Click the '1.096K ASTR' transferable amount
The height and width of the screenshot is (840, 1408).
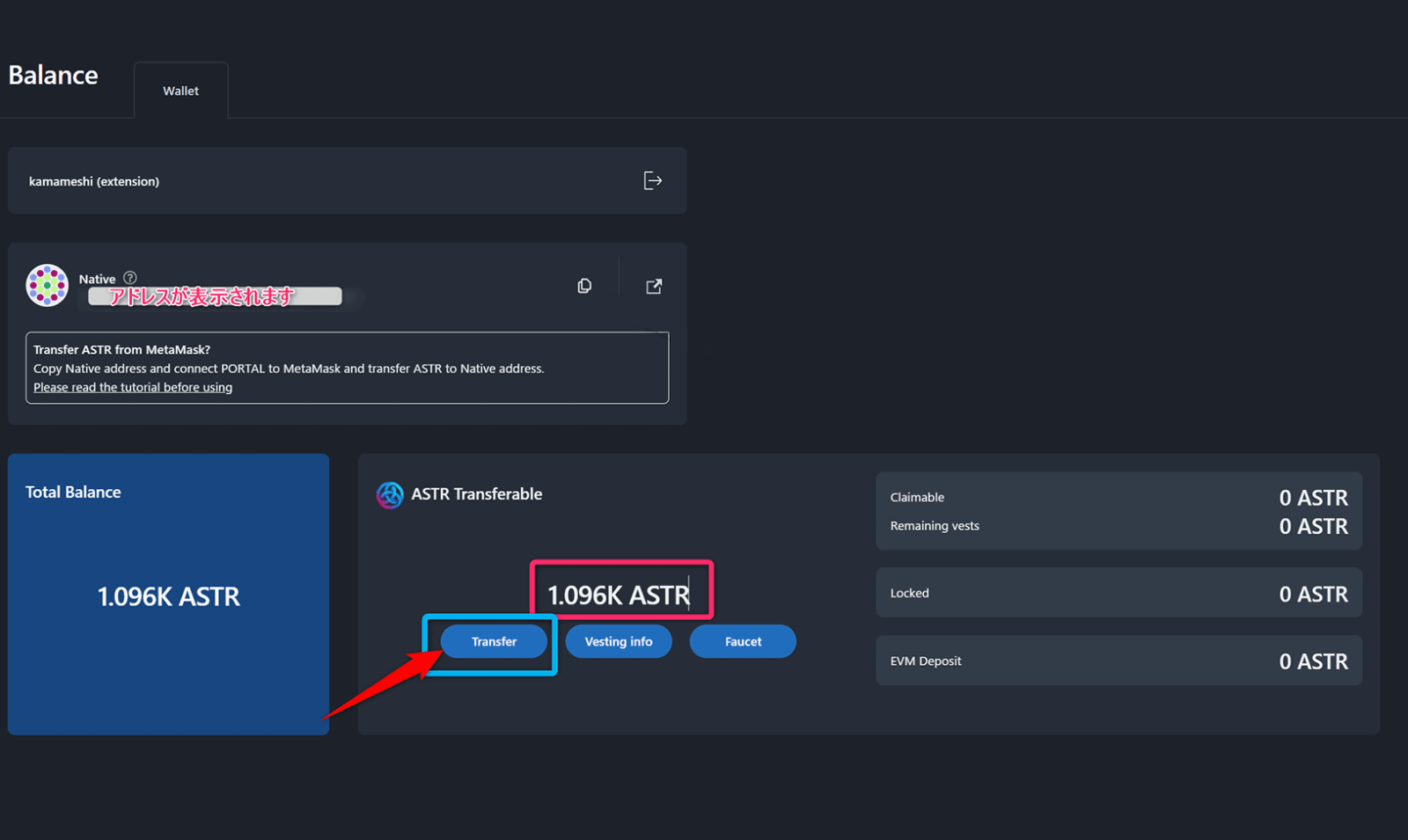619,595
